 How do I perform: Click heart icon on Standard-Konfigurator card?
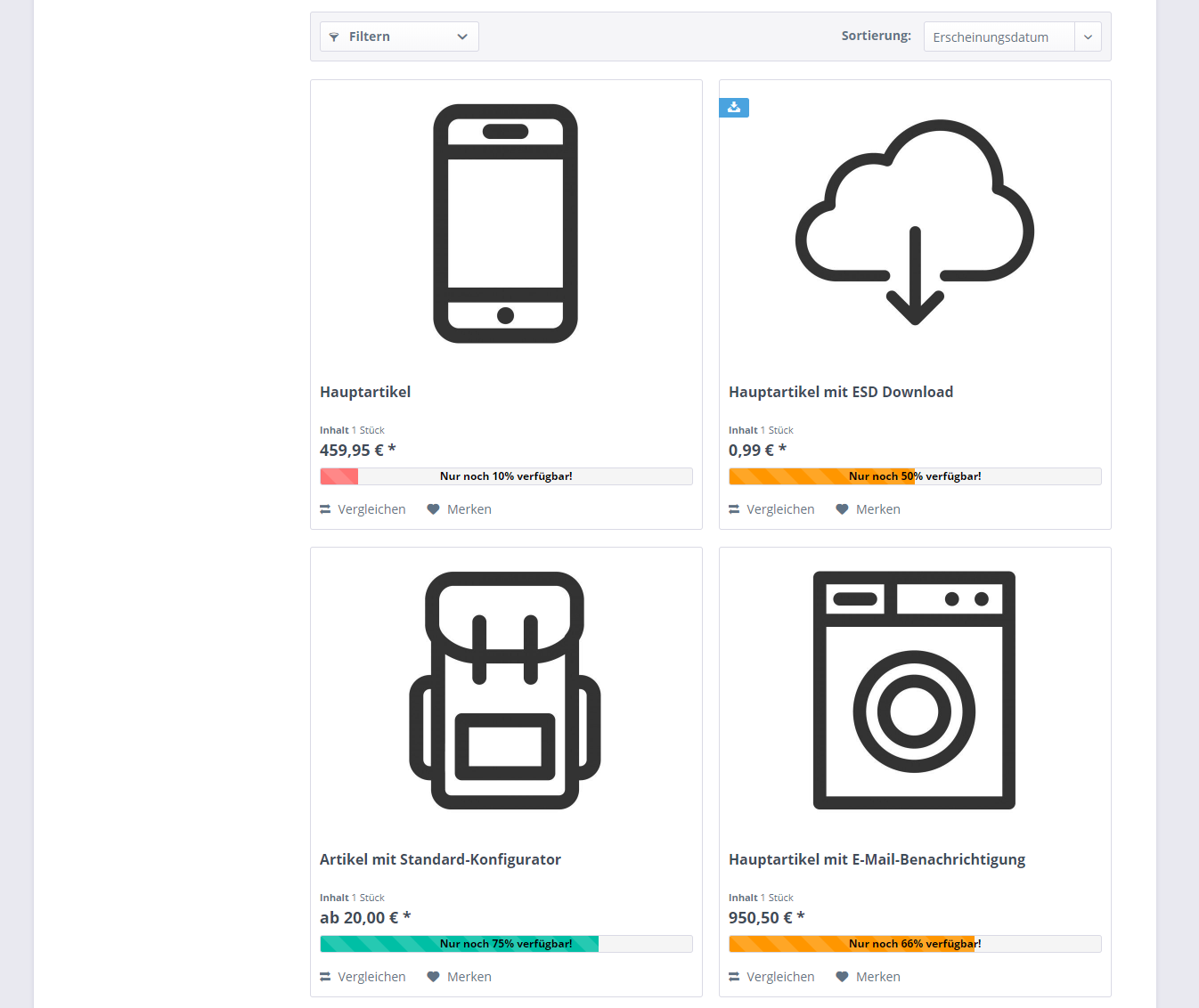click(x=433, y=977)
